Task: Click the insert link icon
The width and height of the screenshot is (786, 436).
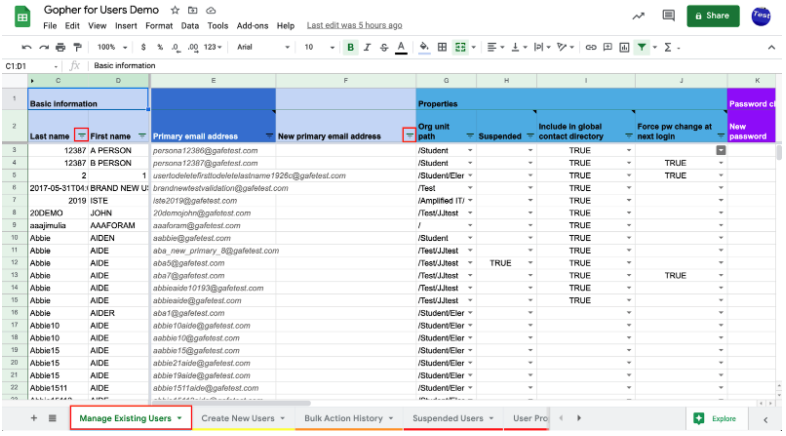Action: click(591, 47)
